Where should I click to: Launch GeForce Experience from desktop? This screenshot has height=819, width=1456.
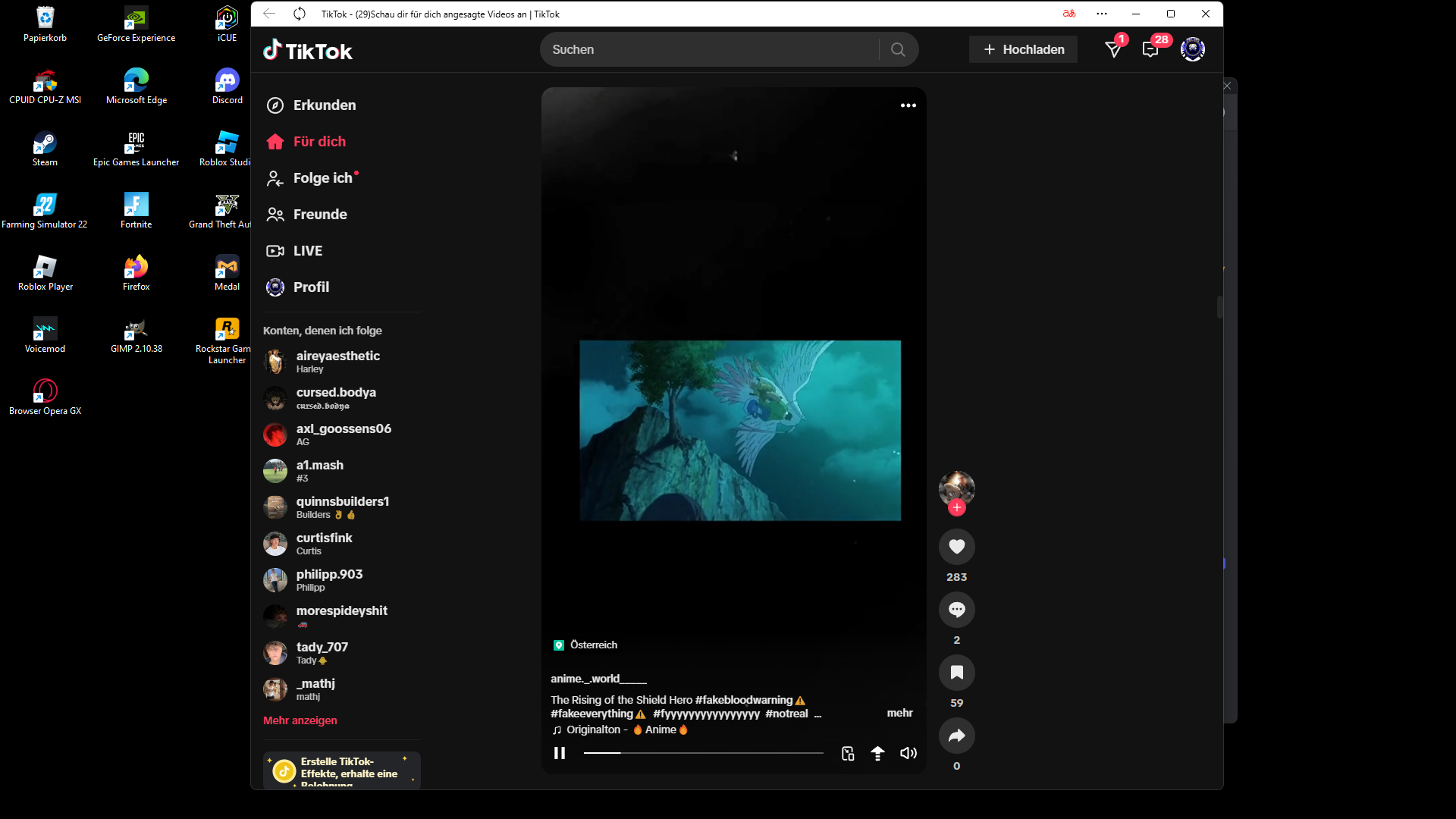coord(136,24)
